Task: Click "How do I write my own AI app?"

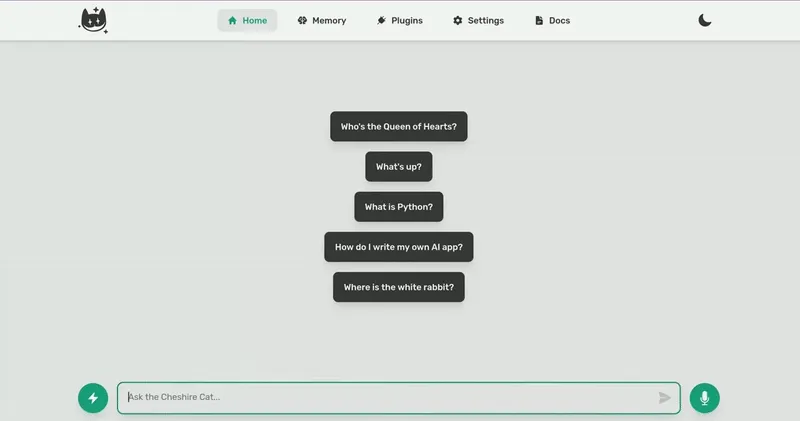Action: click(398, 247)
